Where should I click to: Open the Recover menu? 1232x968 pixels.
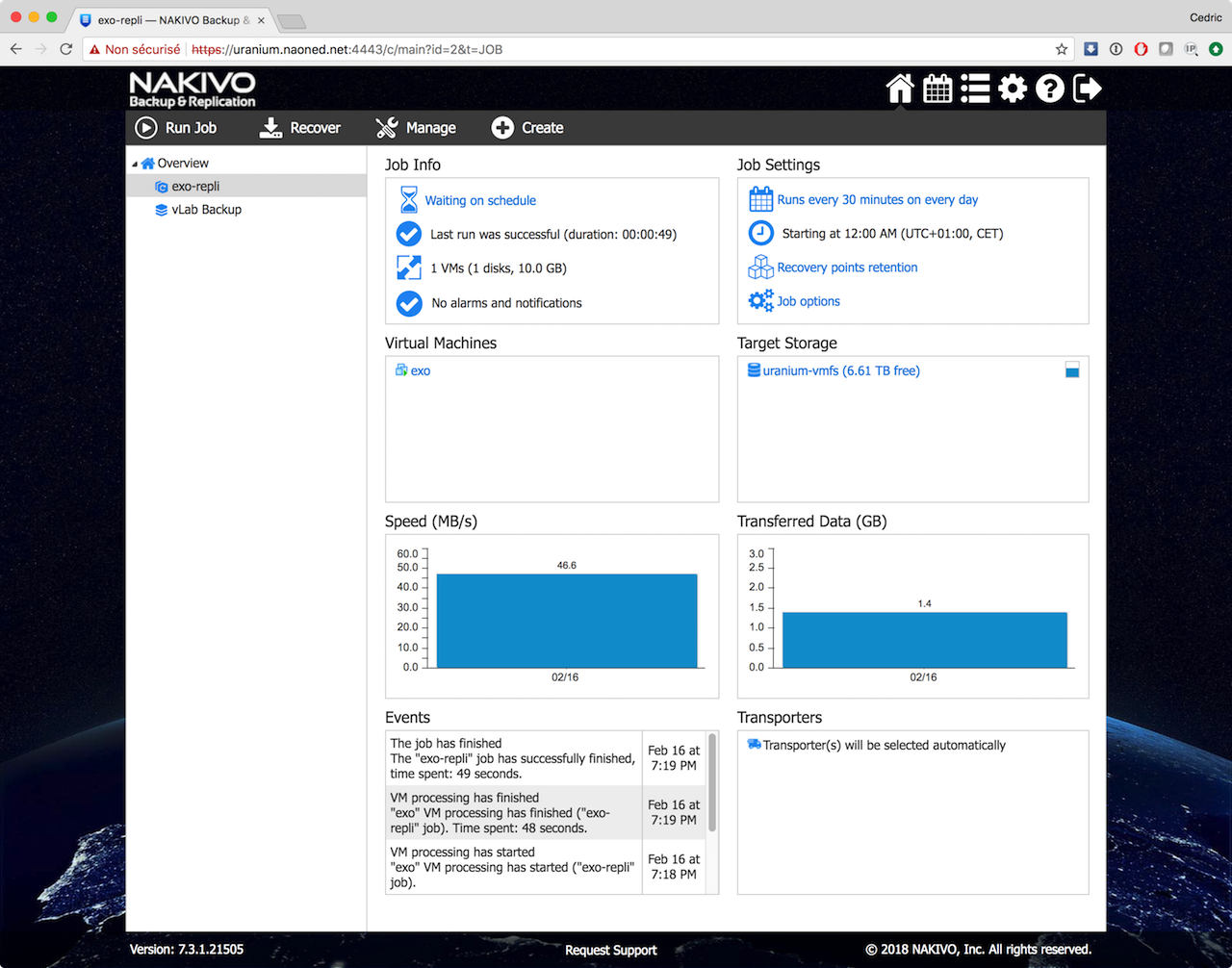[x=300, y=128]
